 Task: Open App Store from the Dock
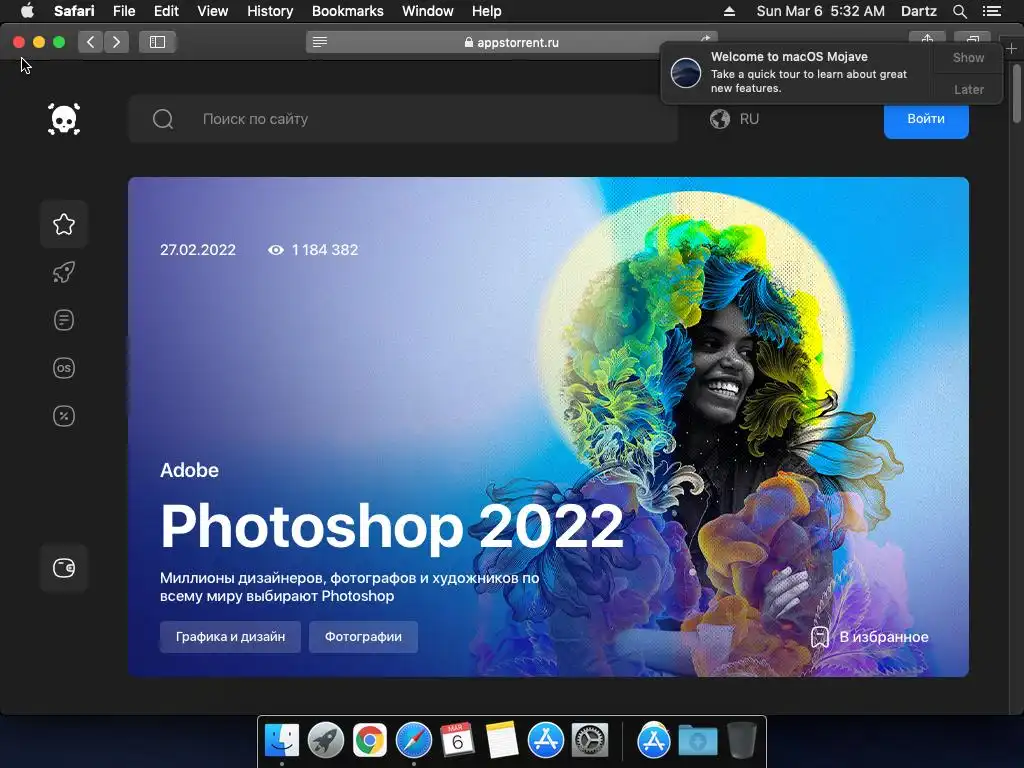tap(545, 741)
